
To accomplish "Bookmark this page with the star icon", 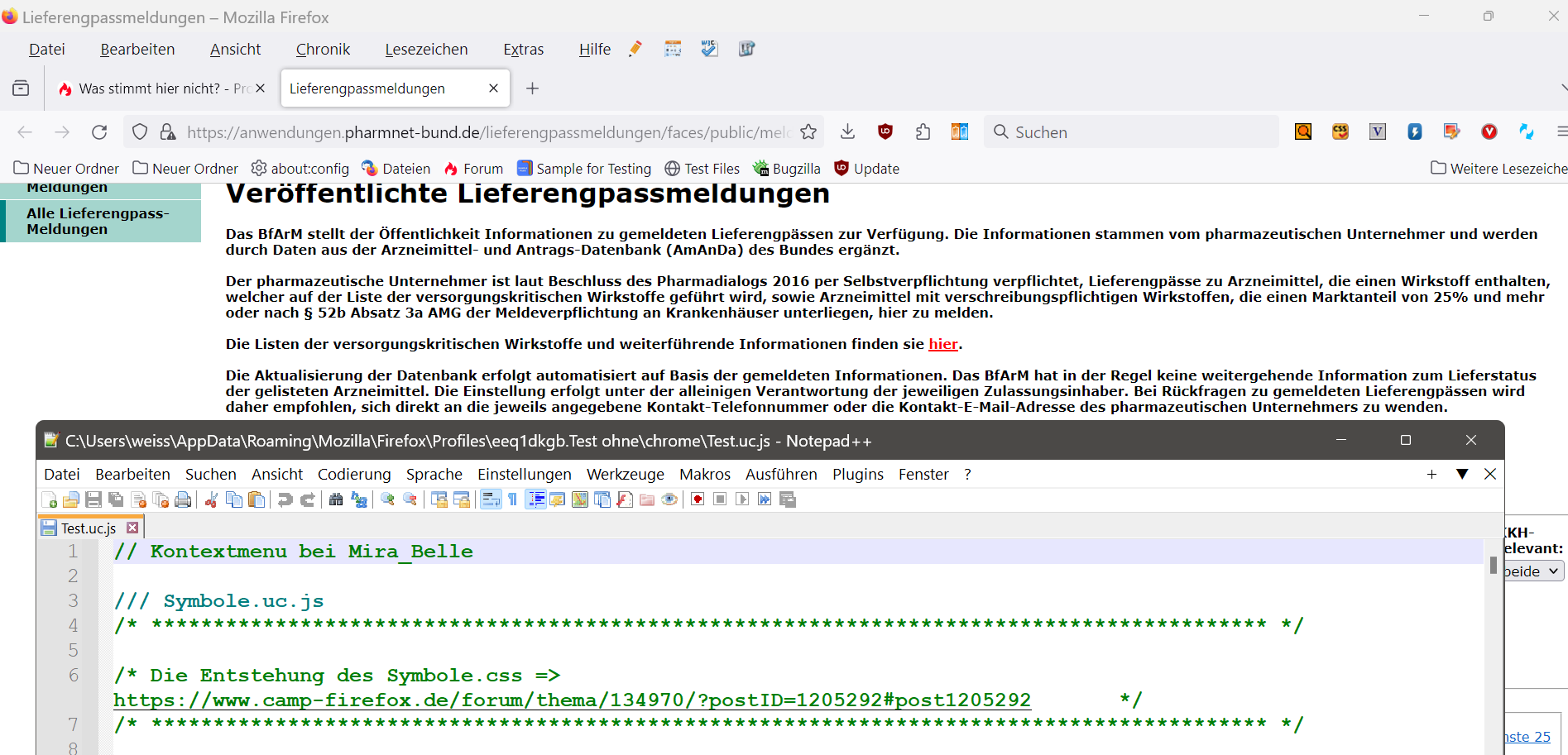I will click(x=808, y=132).
